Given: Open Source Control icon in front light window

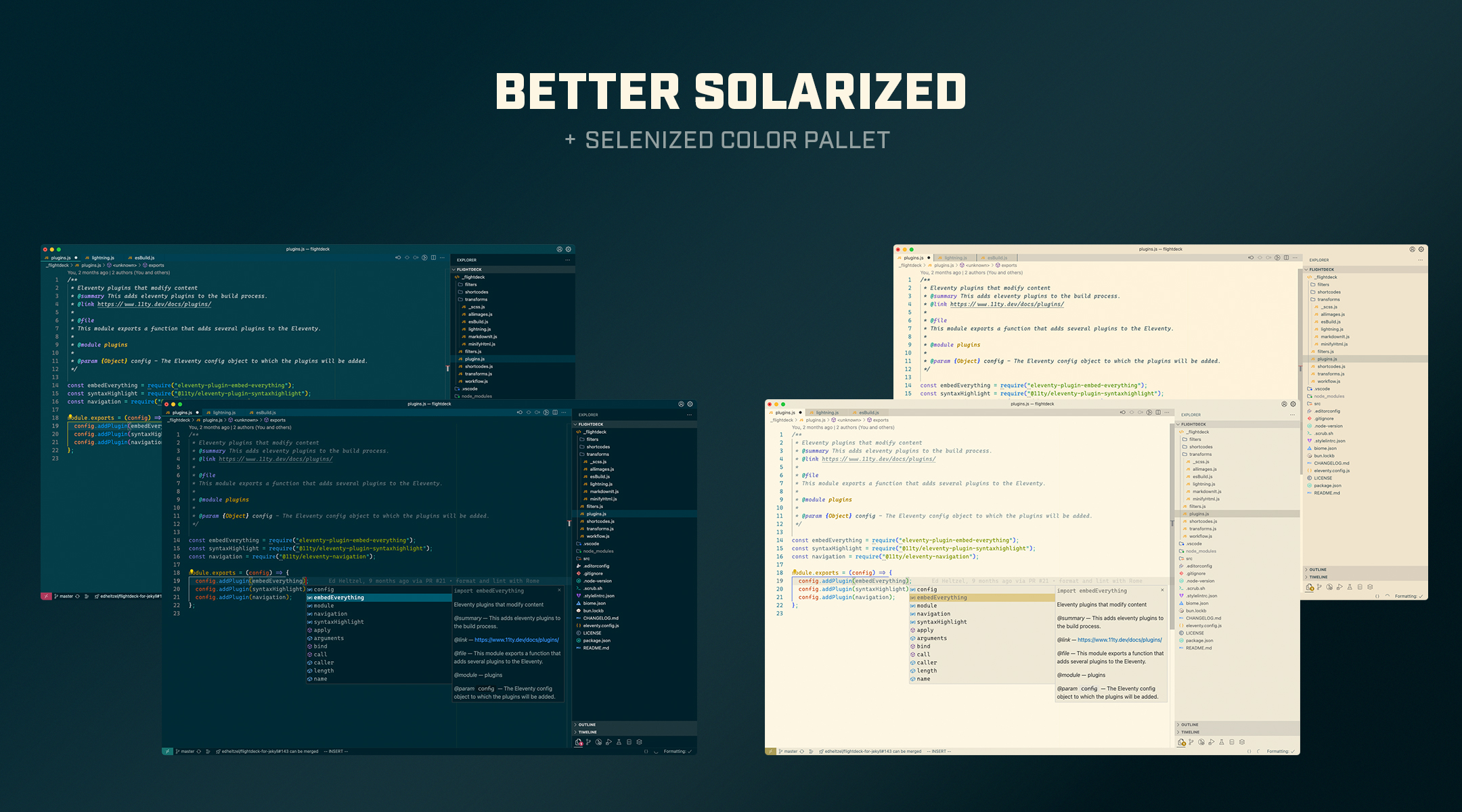Looking at the screenshot, I should coord(1191,742).
